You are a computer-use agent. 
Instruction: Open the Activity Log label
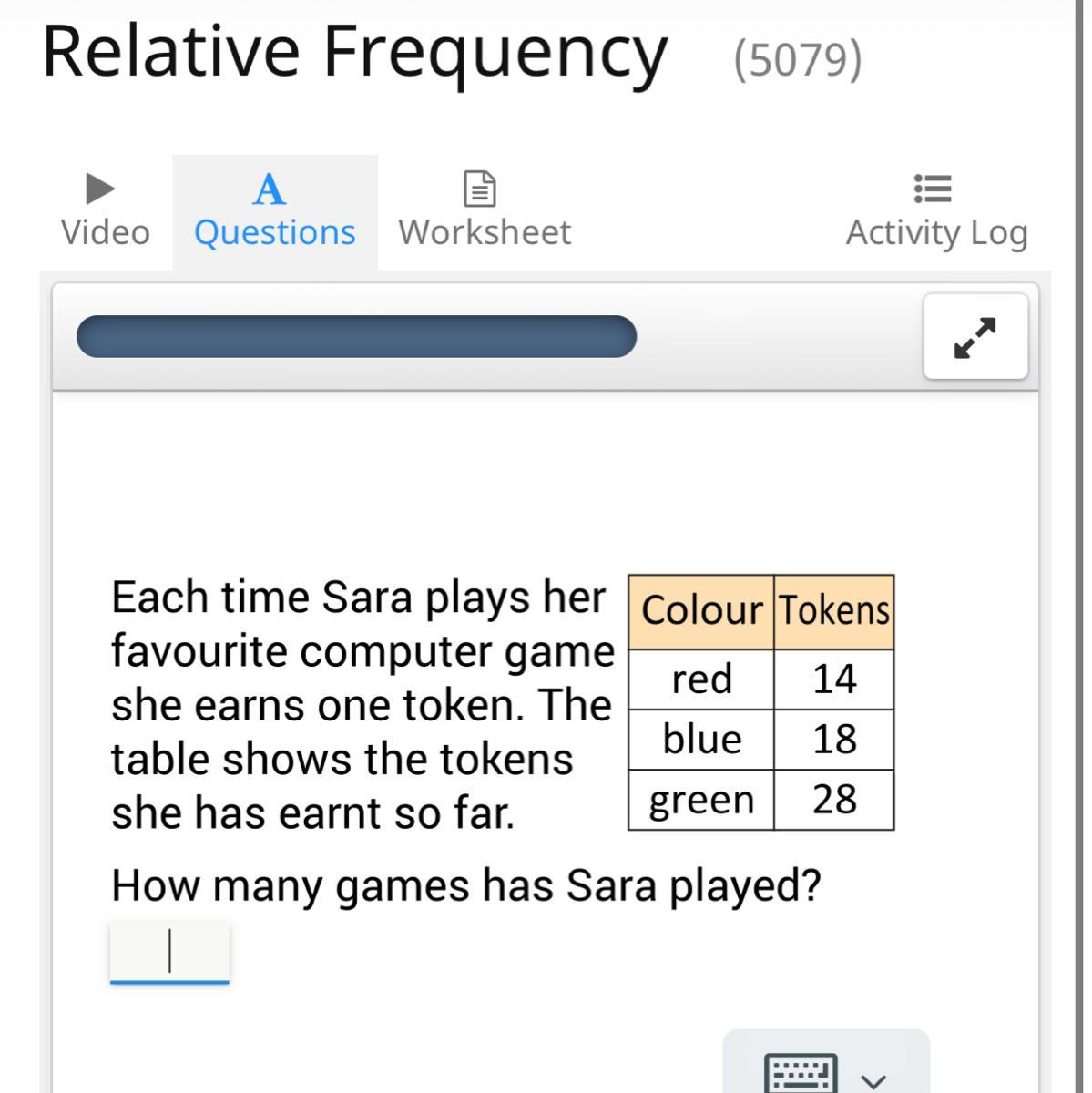937,233
